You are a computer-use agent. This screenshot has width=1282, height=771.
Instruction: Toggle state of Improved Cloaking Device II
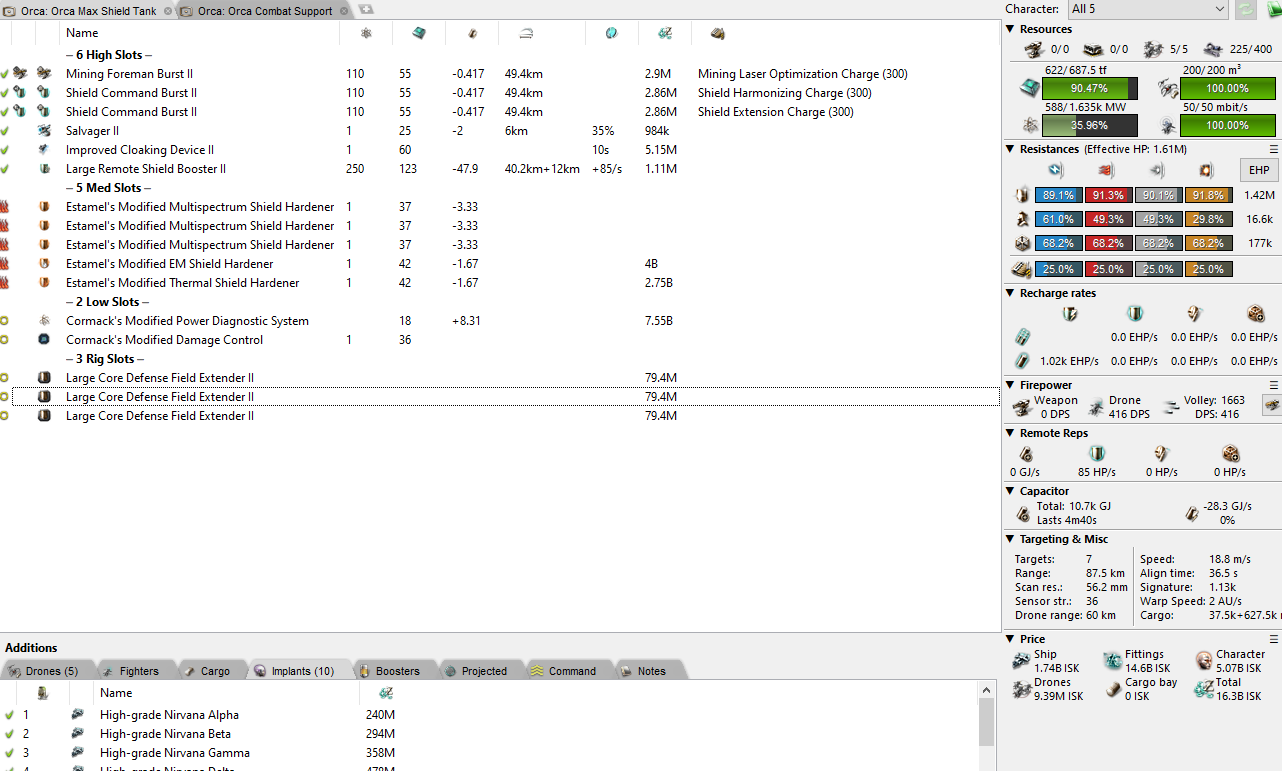5,150
